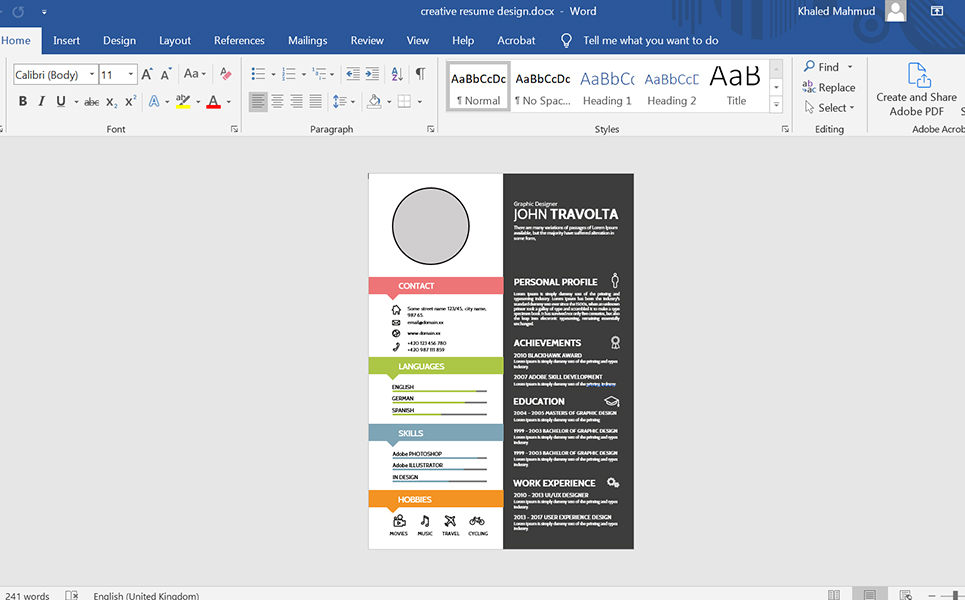Justify the paragraph text
Viewport: 965px width, 600px height.
point(316,102)
